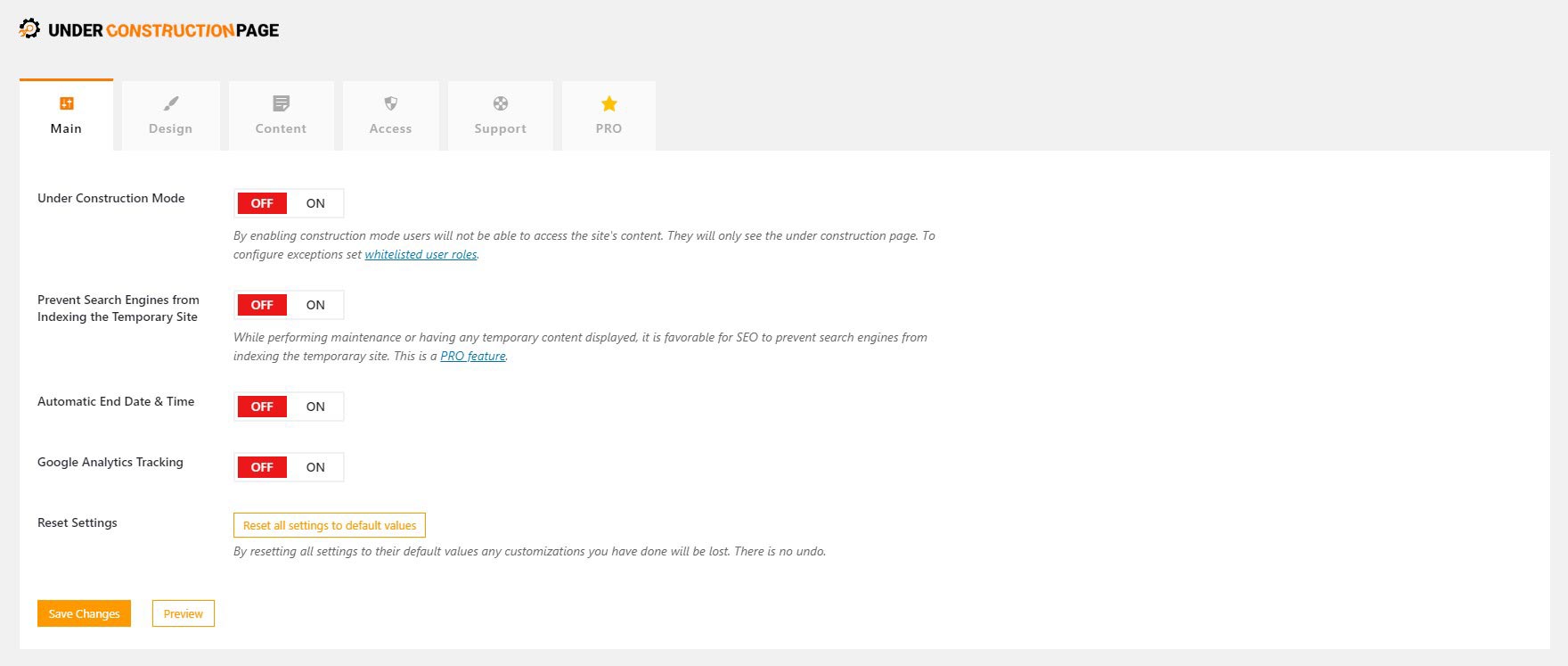This screenshot has height=666, width=1568.
Task: Go to the Support tab label
Action: click(x=501, y=128)
